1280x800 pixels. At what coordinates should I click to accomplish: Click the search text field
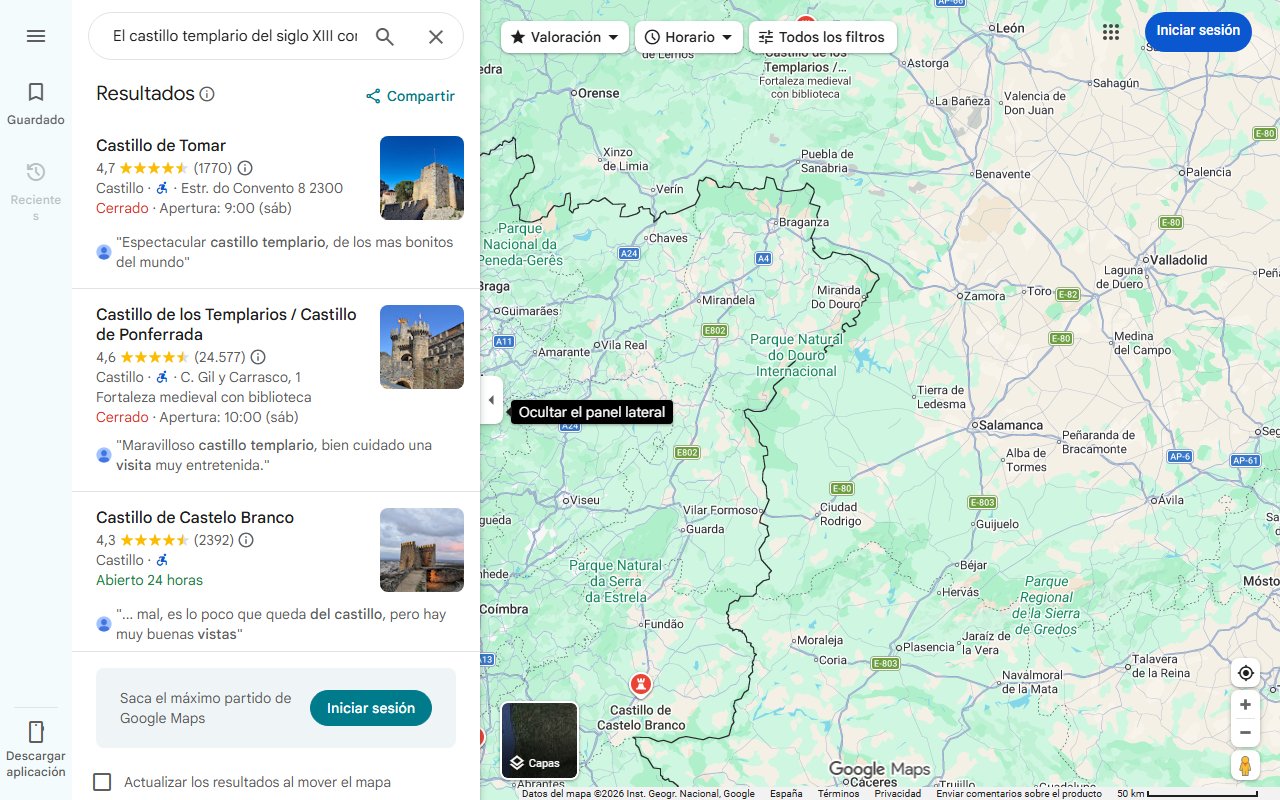click(x=234, y=37)
